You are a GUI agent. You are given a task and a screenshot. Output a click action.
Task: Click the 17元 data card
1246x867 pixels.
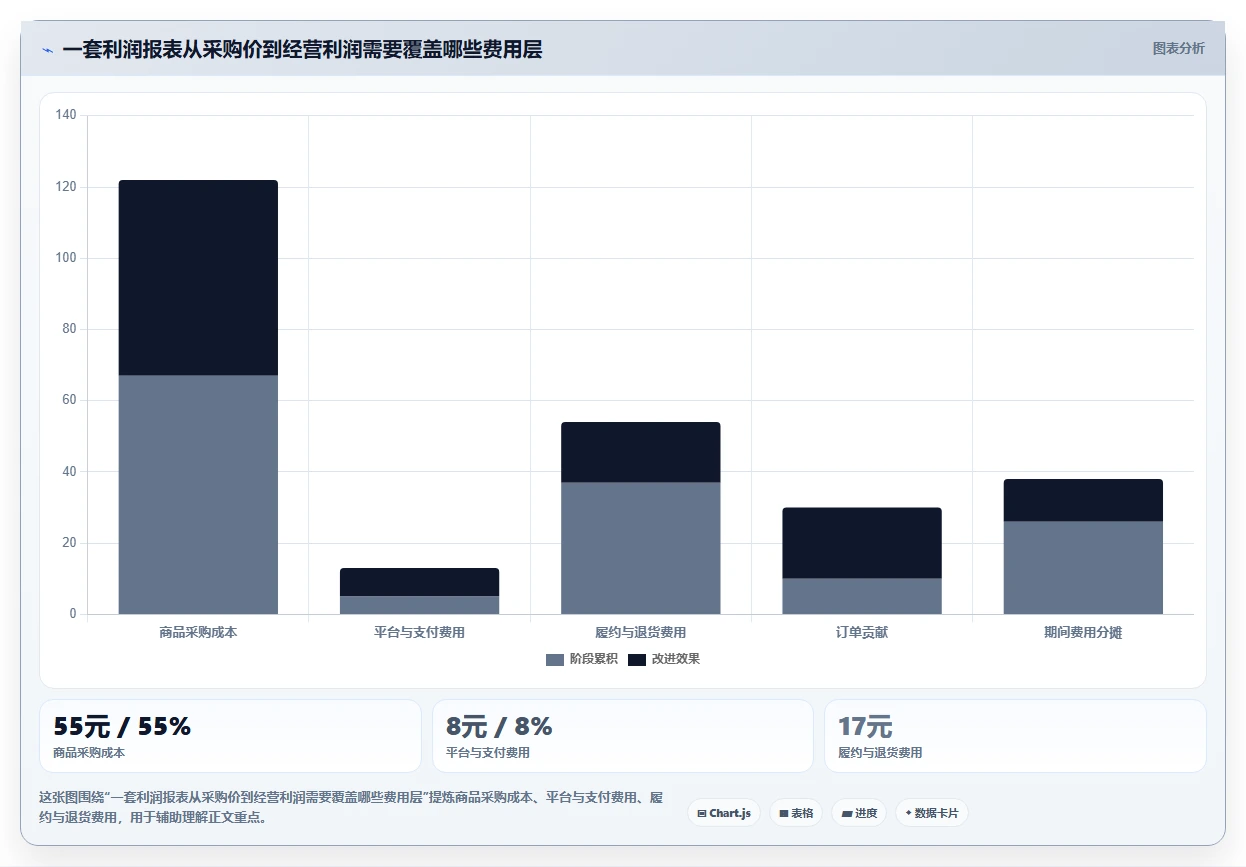click(1015, 736)
